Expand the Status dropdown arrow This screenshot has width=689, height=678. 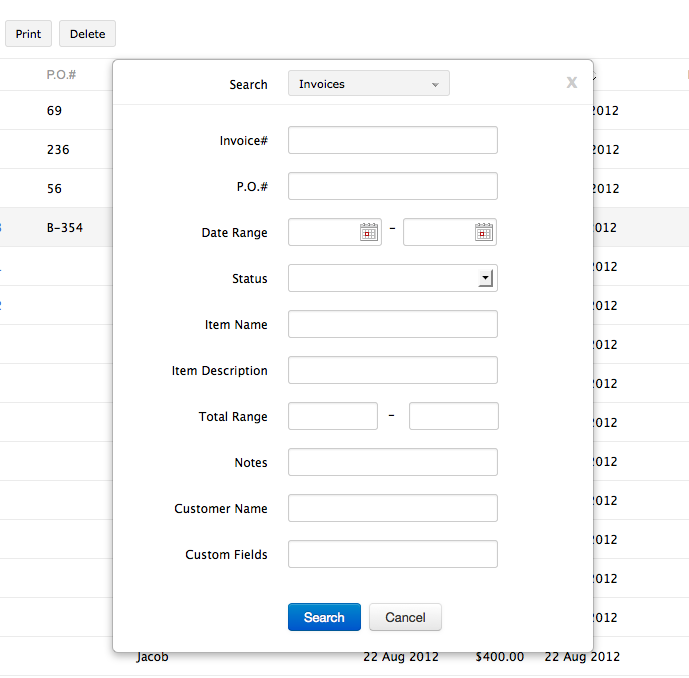pyautogui.click(x=486, y=278)
